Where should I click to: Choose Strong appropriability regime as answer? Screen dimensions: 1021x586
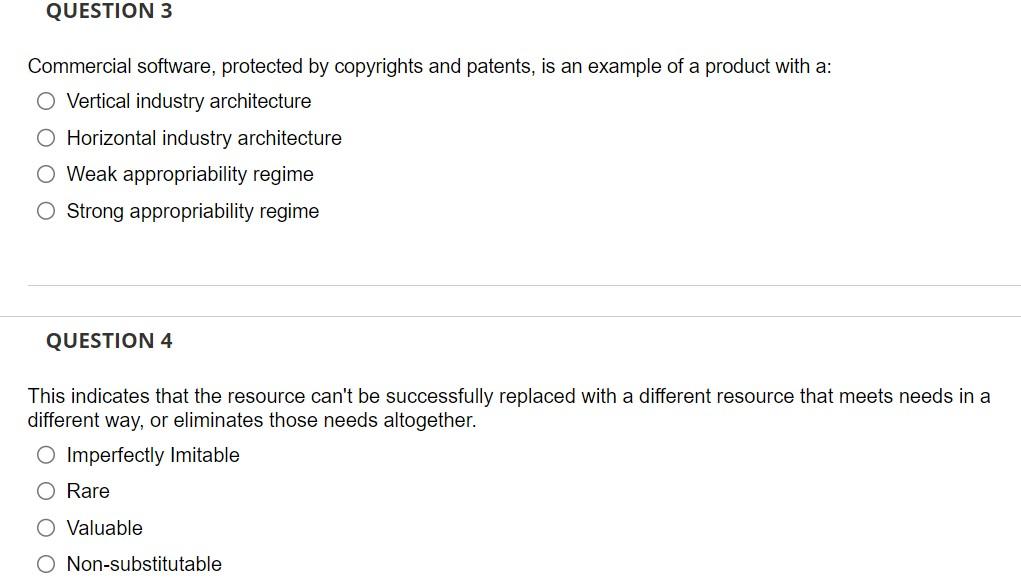point(46,210)
